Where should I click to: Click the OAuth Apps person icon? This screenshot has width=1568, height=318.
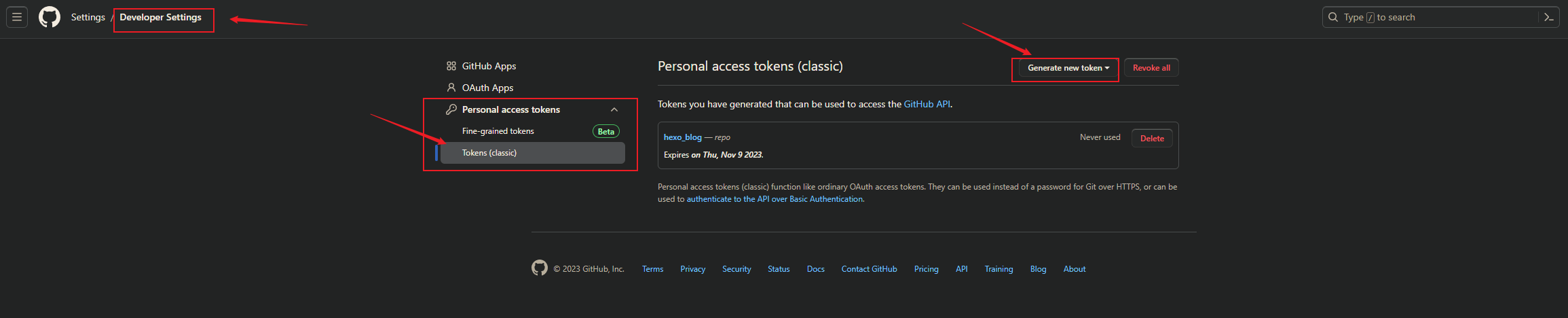click(451, 88)
